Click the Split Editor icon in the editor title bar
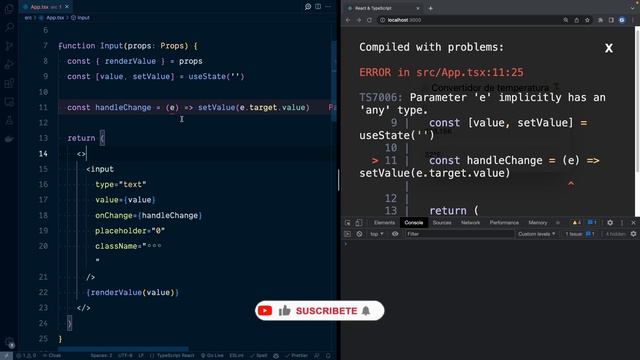The height and width of the screenshot is (360, 640). click(318, 7)
